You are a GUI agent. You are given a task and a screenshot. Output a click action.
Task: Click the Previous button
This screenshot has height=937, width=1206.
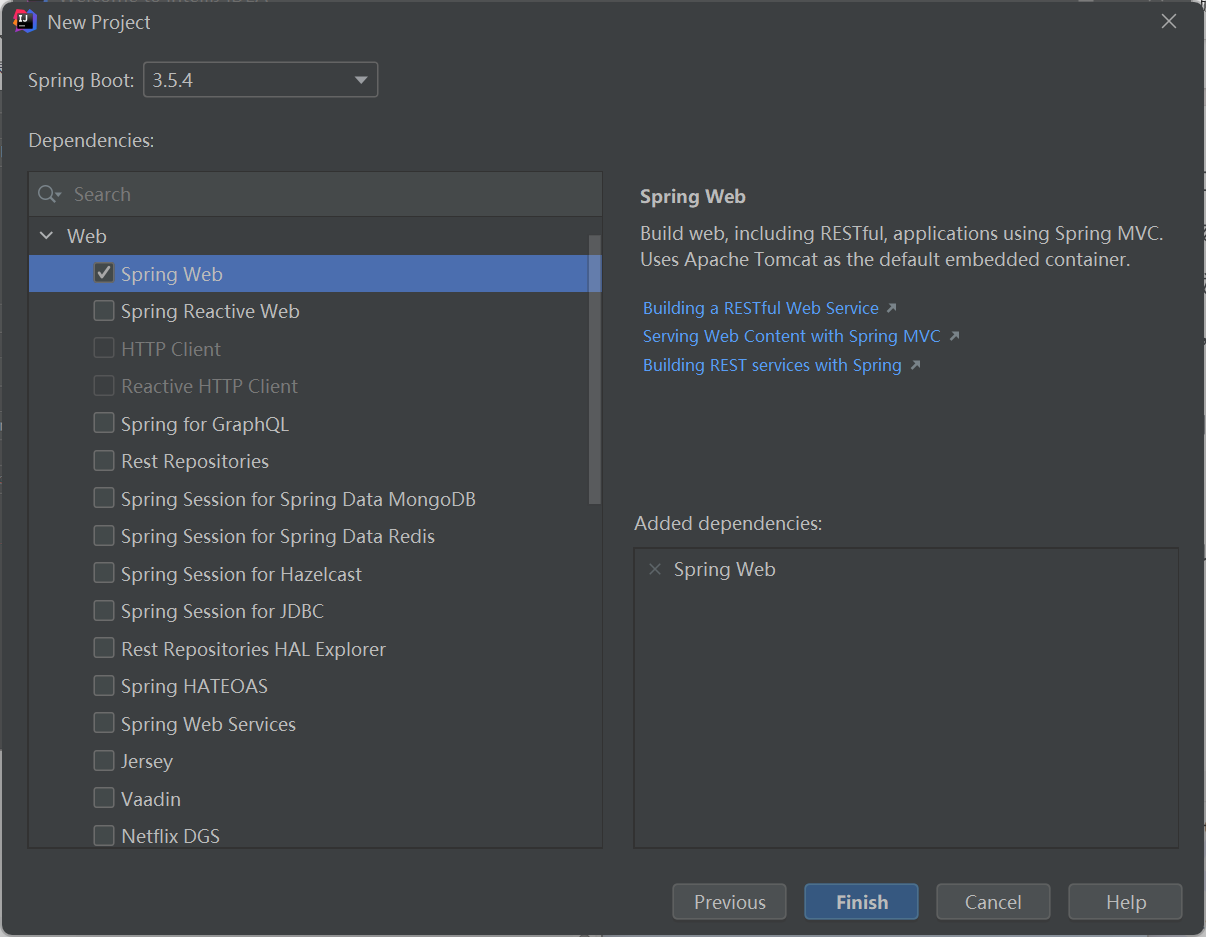click(x=730, y=902)
